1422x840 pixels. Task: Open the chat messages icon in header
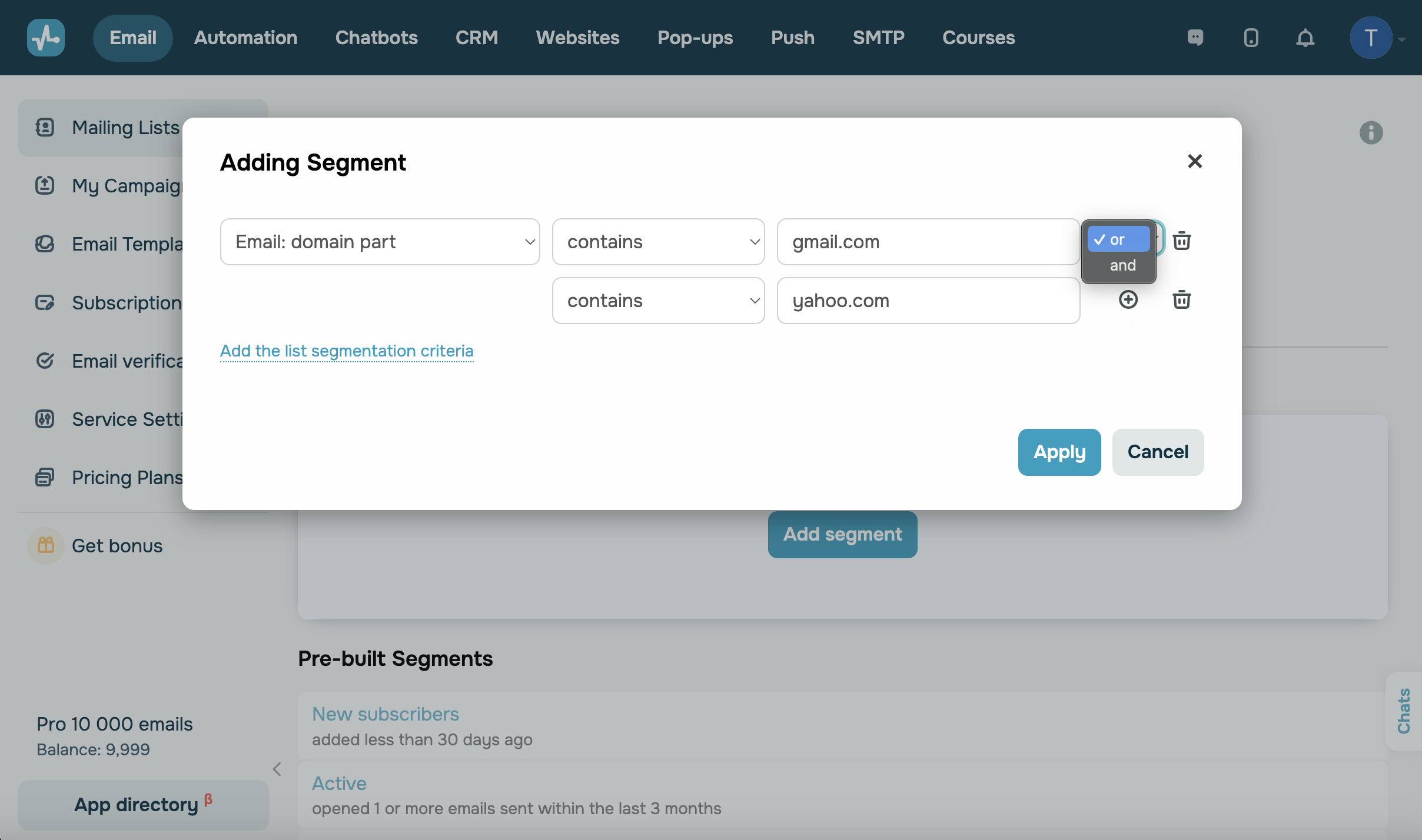click(x=1195, y=38)
